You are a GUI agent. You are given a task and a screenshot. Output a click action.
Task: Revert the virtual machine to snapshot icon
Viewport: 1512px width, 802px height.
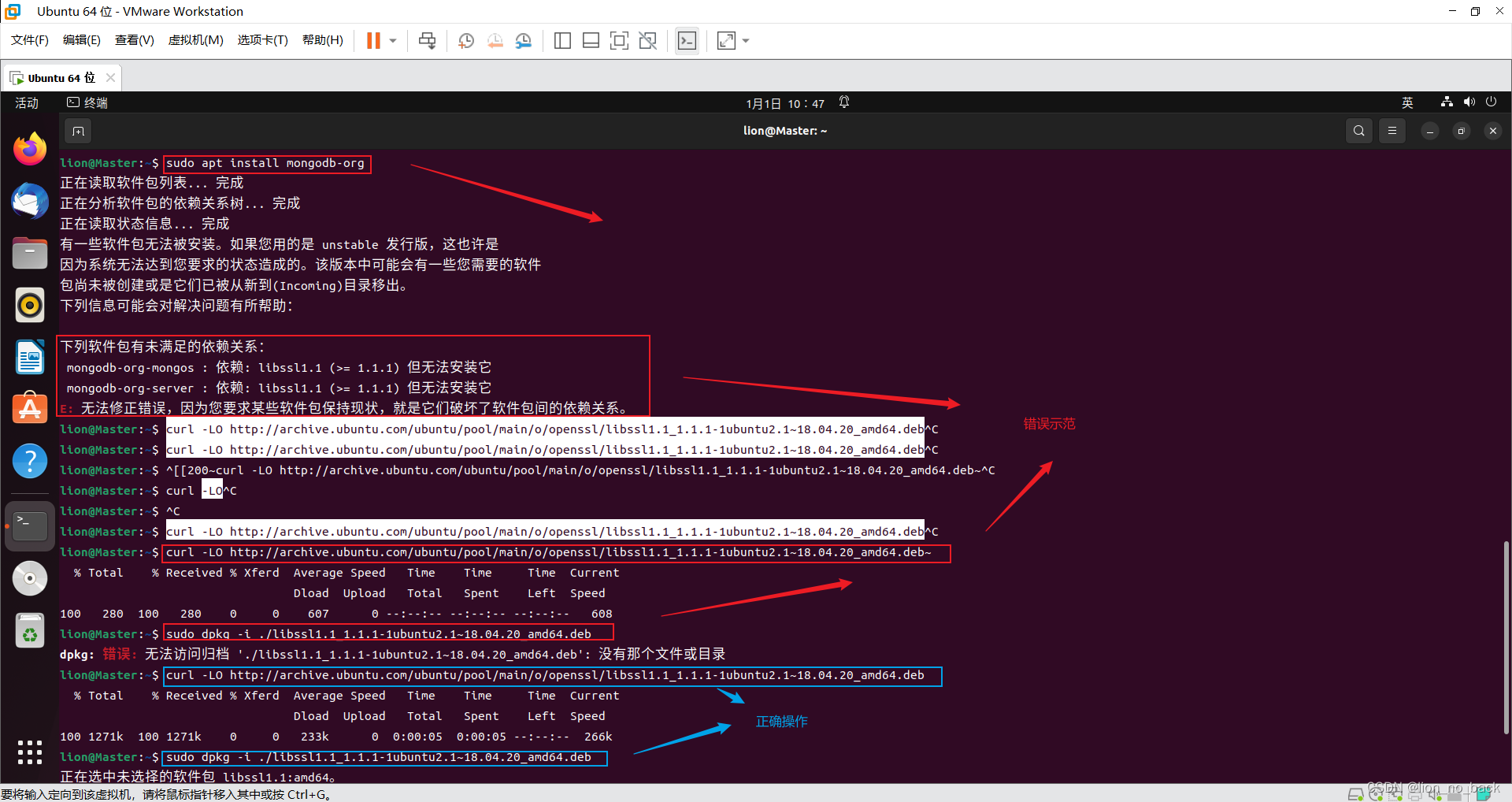click(x=495, y=40)
